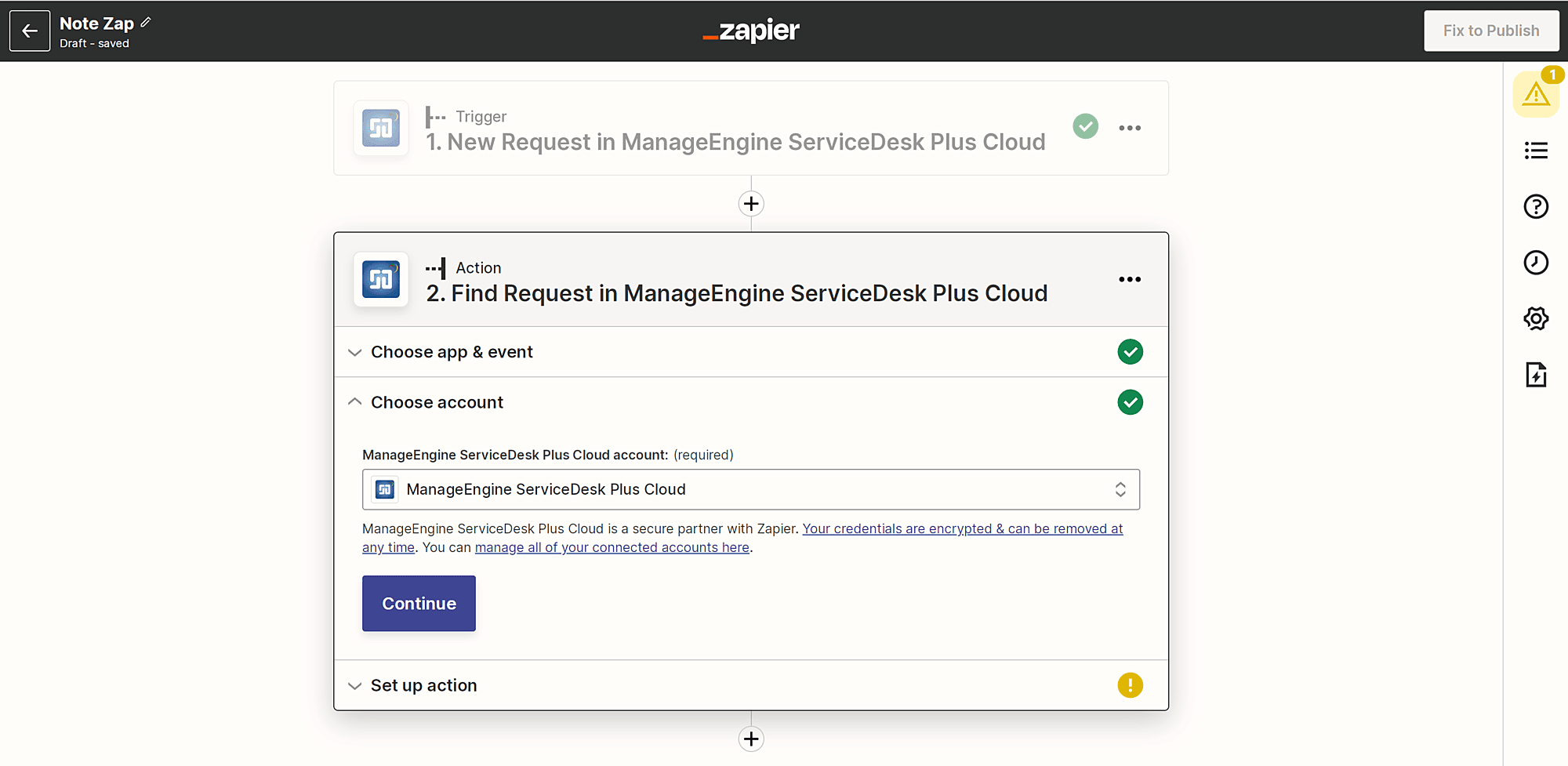The width and height of the screenshot is (1568, 766).
Task: Add a step between trigger and action
Action: 751,204
